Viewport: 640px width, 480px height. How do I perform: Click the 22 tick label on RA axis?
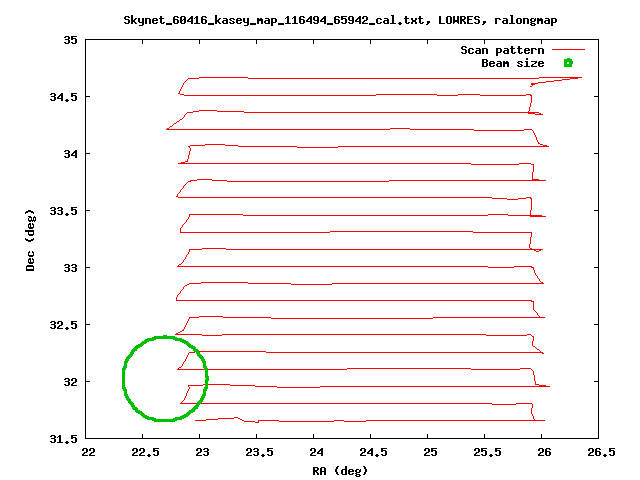click(88, 453)
